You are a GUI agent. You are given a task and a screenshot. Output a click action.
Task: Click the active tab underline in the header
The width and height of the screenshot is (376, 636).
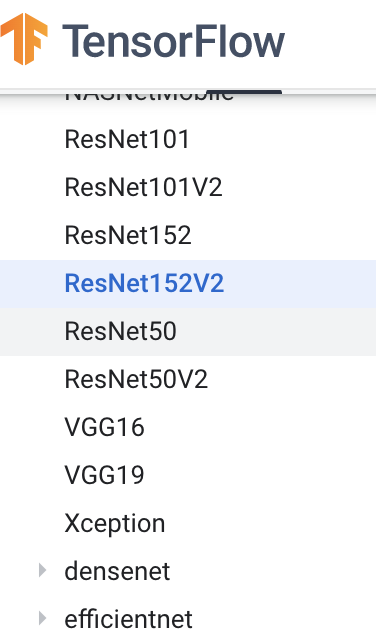(244, 92)
